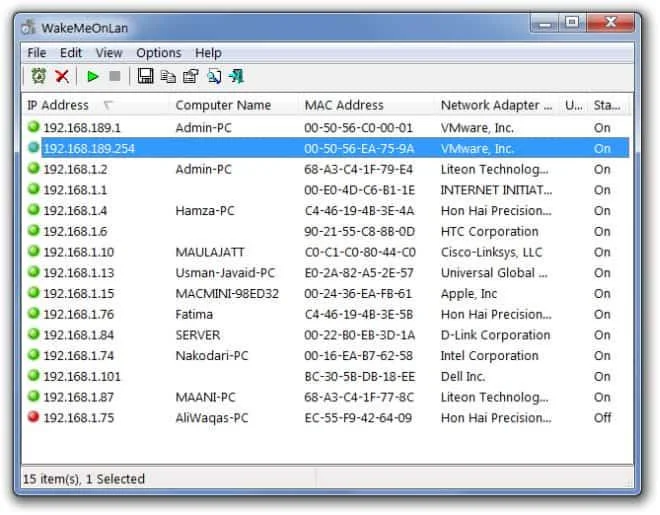Open the Edit menu

click(x=70, y=53)
